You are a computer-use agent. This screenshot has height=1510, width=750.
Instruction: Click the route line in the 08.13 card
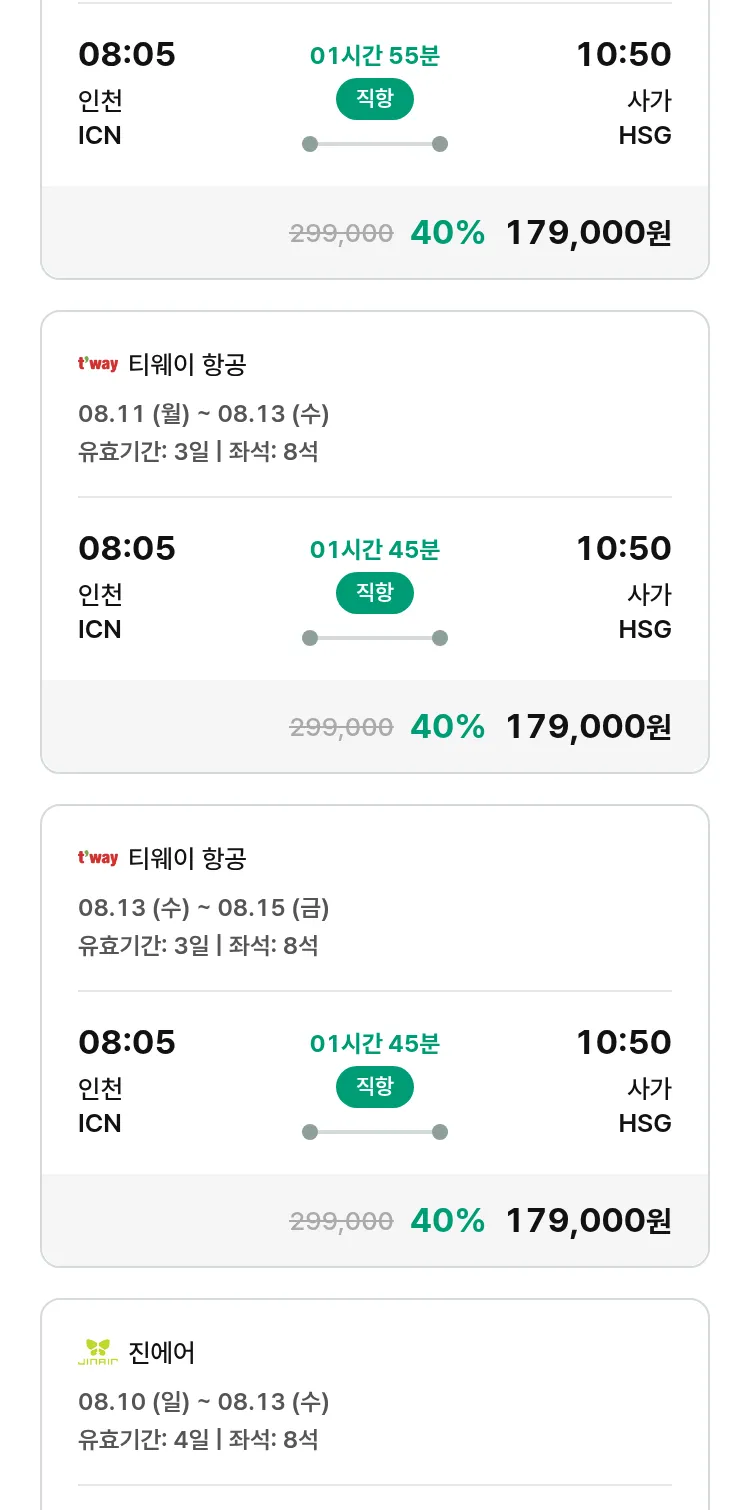coord(374,1132)
